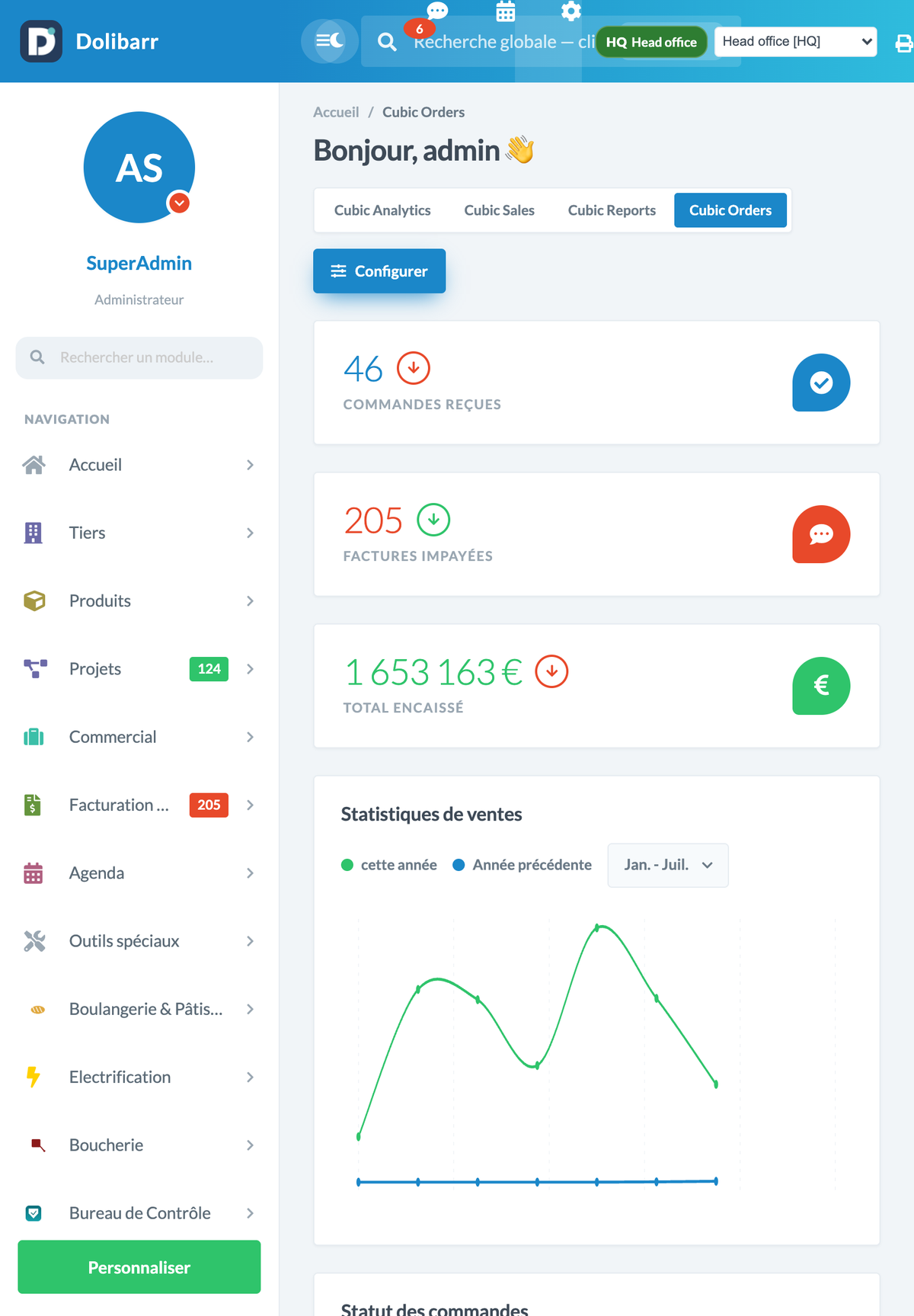
Task: Expand the Outils spéciaux menu chevron
Action: [250, 941]
